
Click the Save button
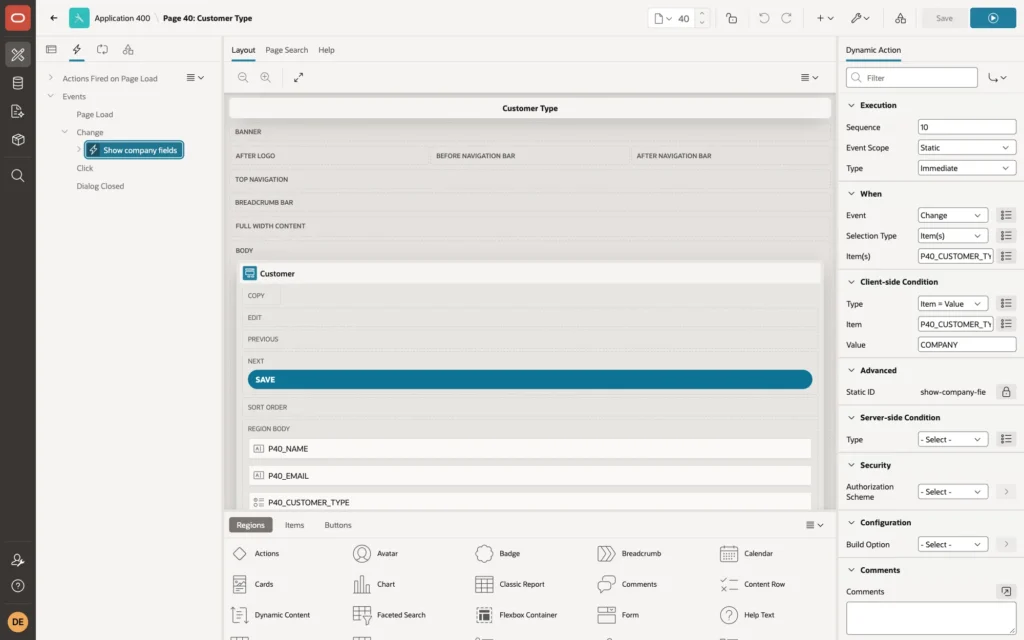tap(944, 18)
